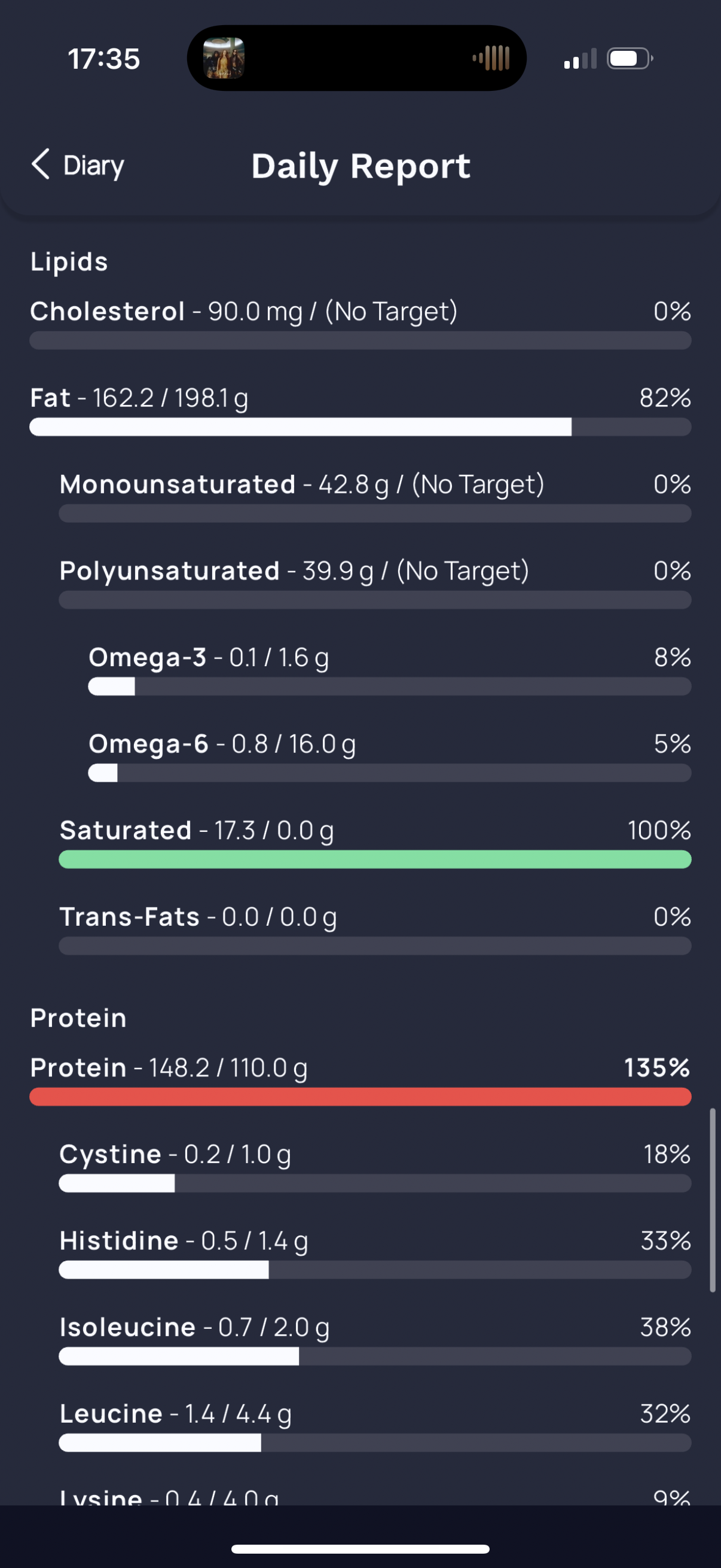Viewport: 721px width, 1568px height.
Task: Tap the audio waveform indicator icon
Action: pyautogui.click(x=491, y=59)
